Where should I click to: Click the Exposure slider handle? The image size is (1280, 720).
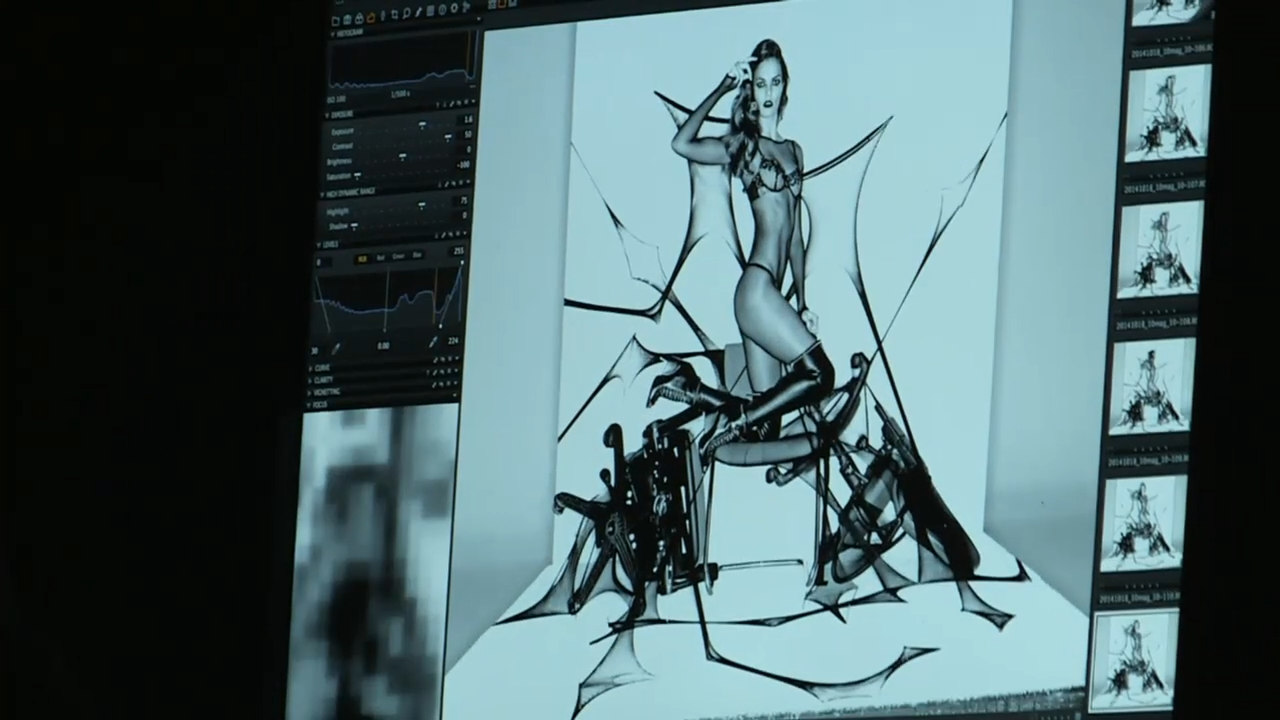click(422, 124)
